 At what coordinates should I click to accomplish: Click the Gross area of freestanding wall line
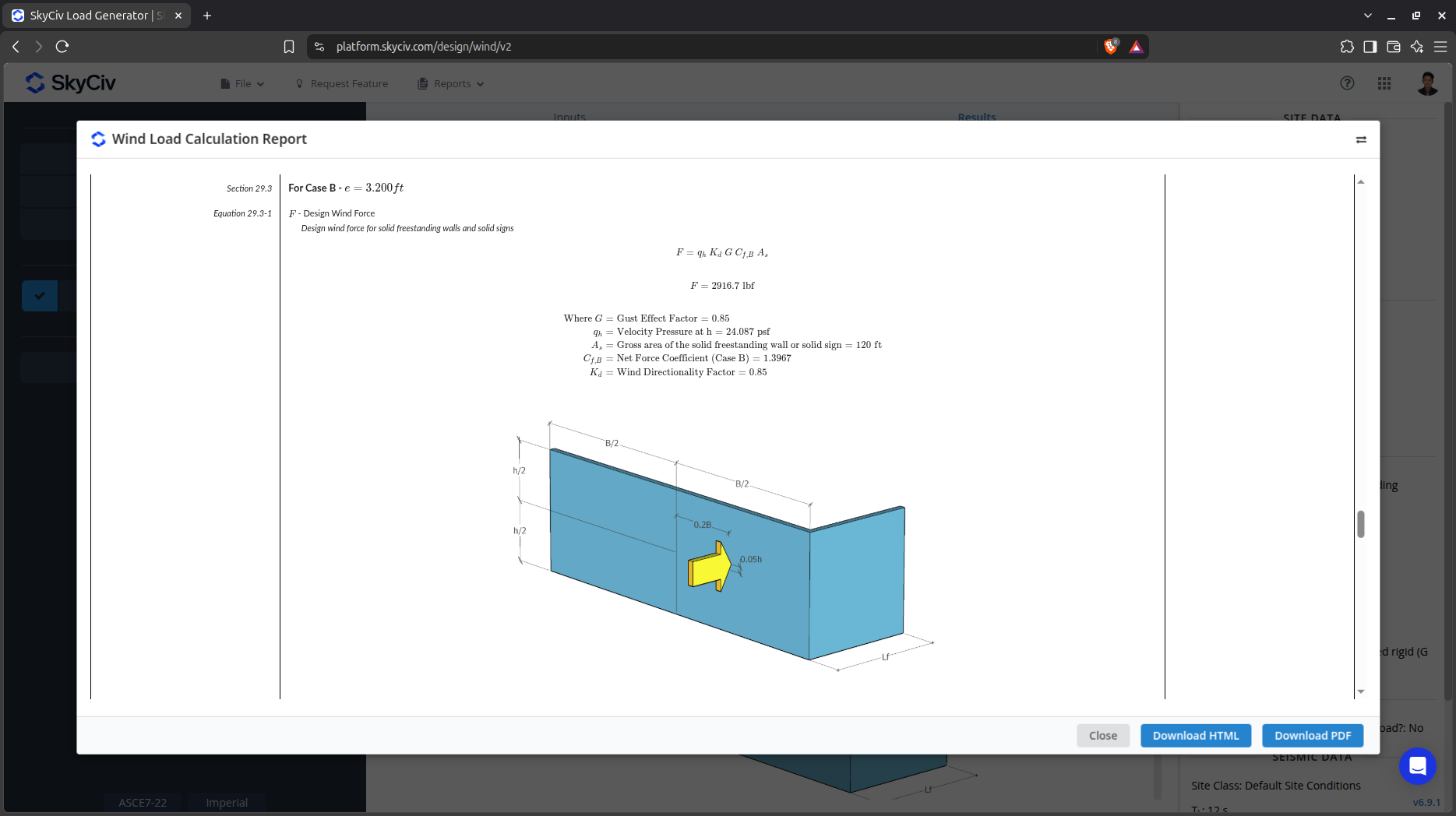click(x=736, y=345)
